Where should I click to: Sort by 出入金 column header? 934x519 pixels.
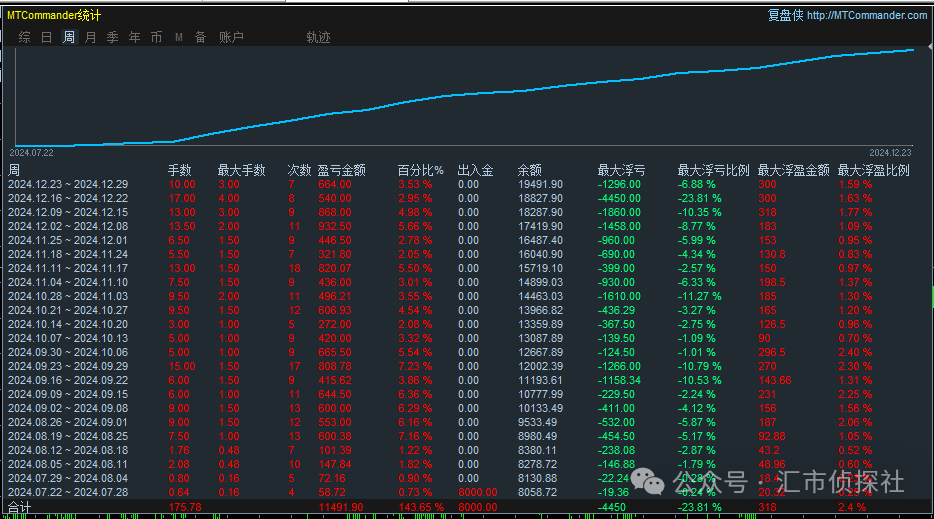point(475,170)
